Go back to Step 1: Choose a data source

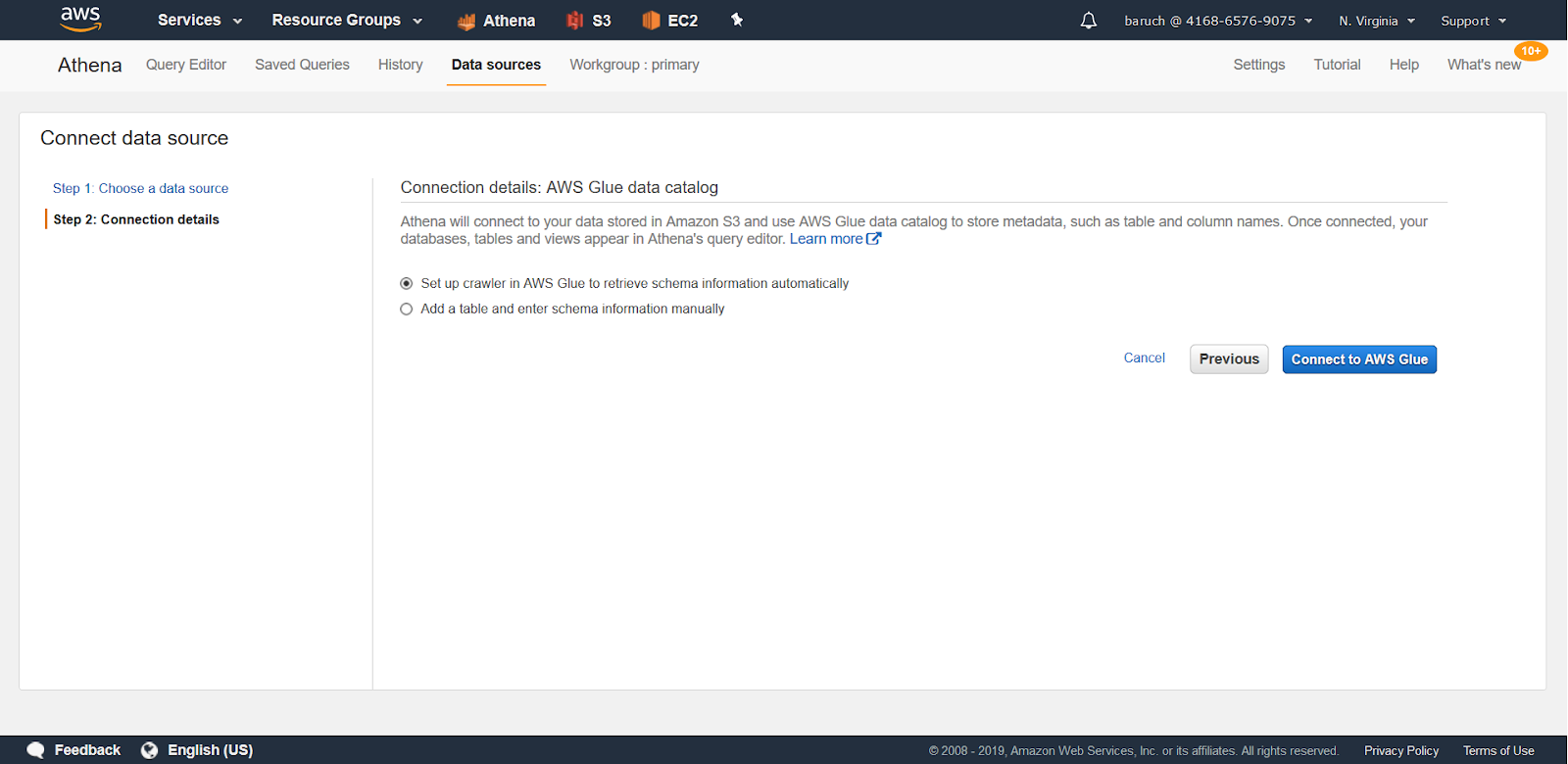140,188
